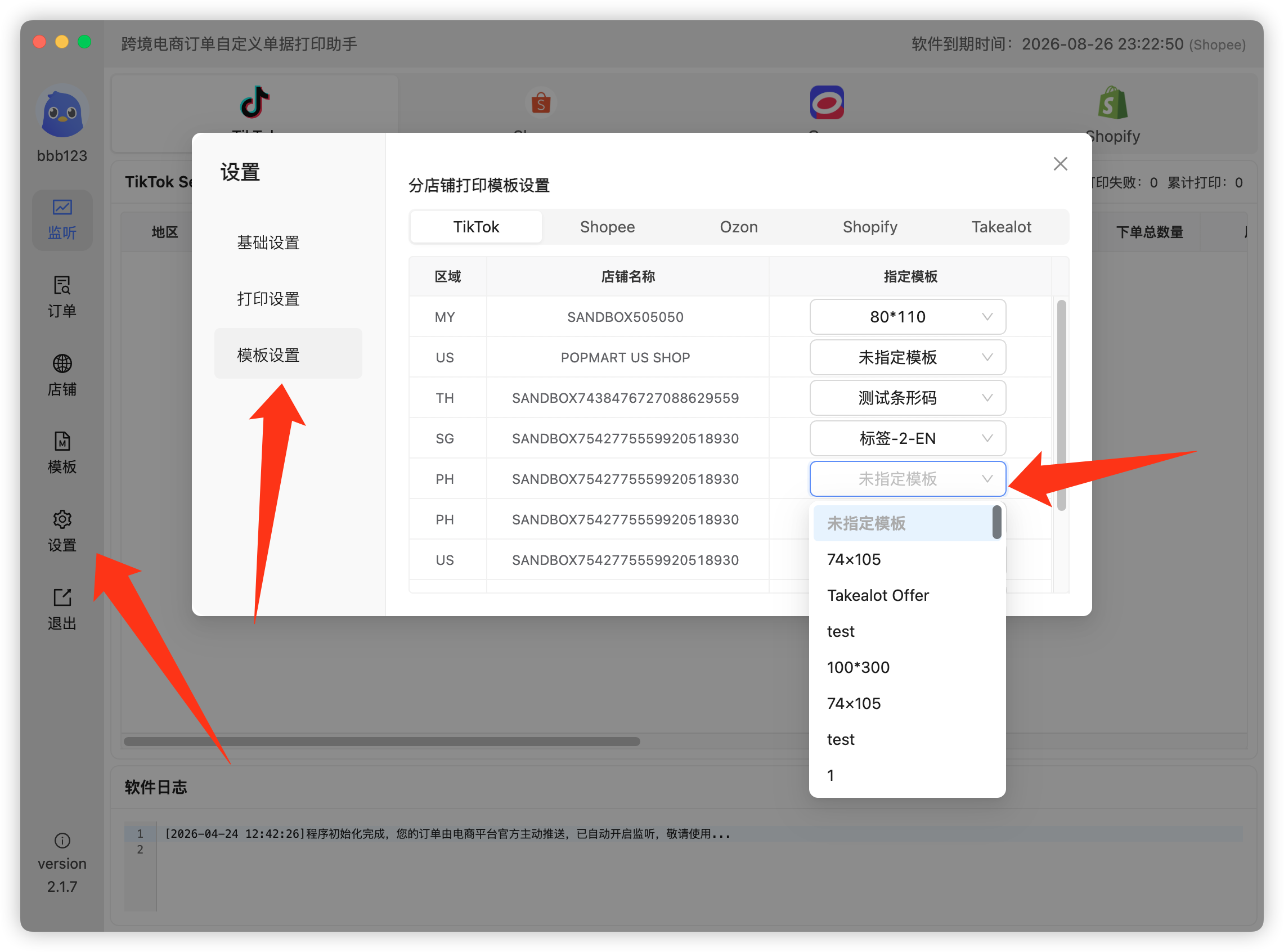Click the version info icon
This screenshot has height=952, width=1284.
pos(62,841)
